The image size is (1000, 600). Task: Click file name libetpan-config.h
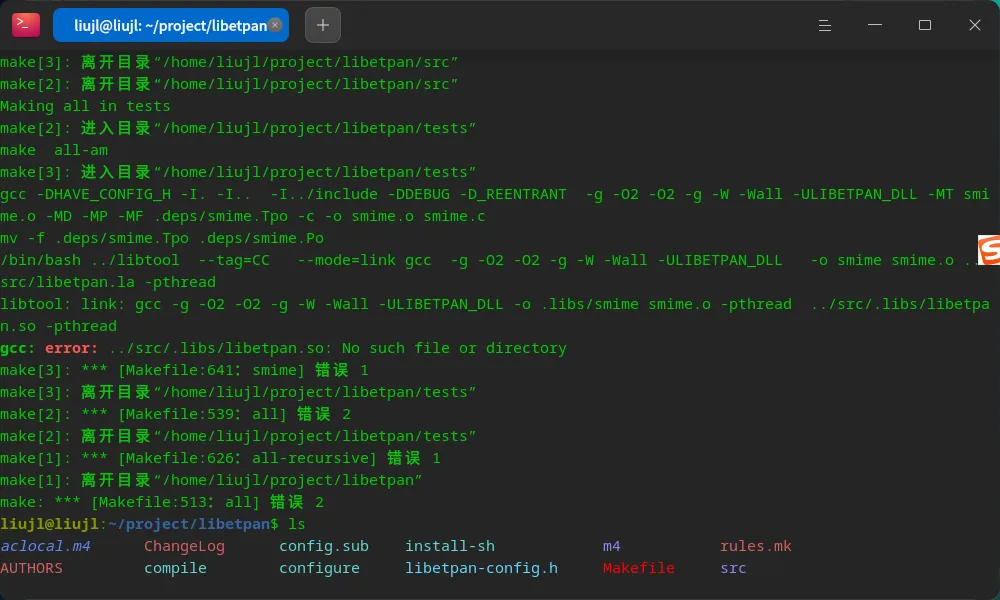click(482, 568)
